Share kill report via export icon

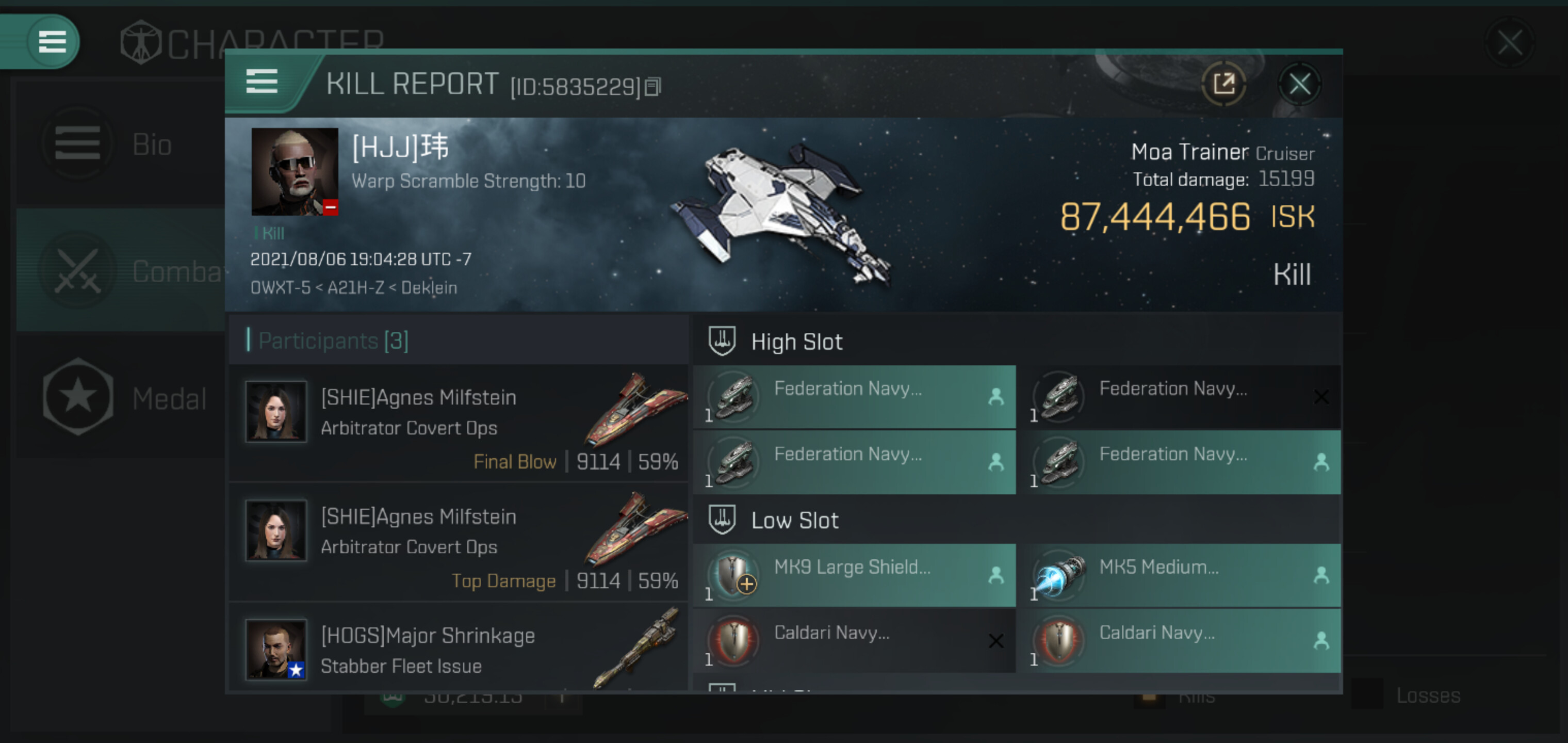pyautogui.click(x=1223, y=84)
